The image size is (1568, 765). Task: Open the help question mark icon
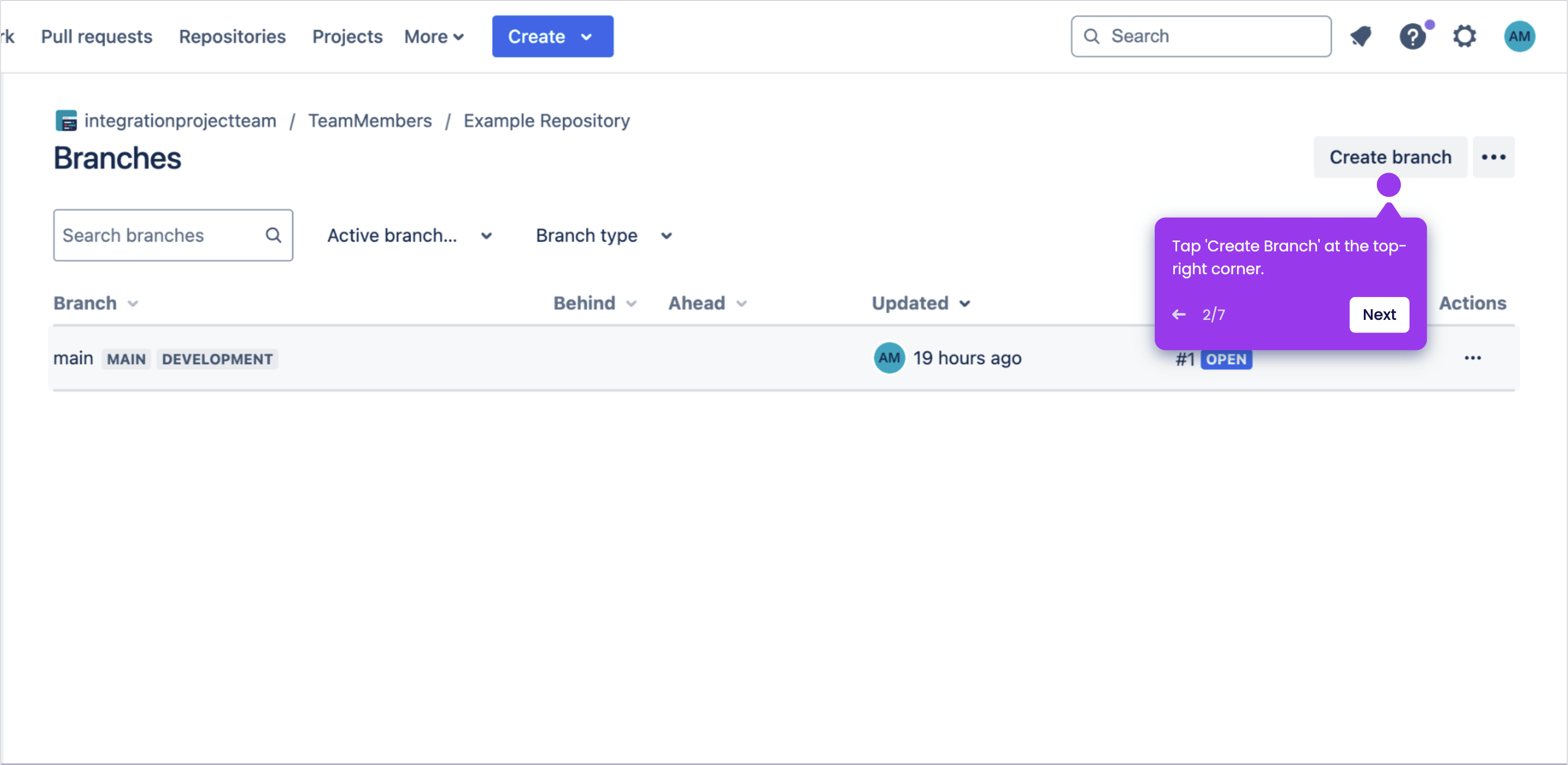1413,36
